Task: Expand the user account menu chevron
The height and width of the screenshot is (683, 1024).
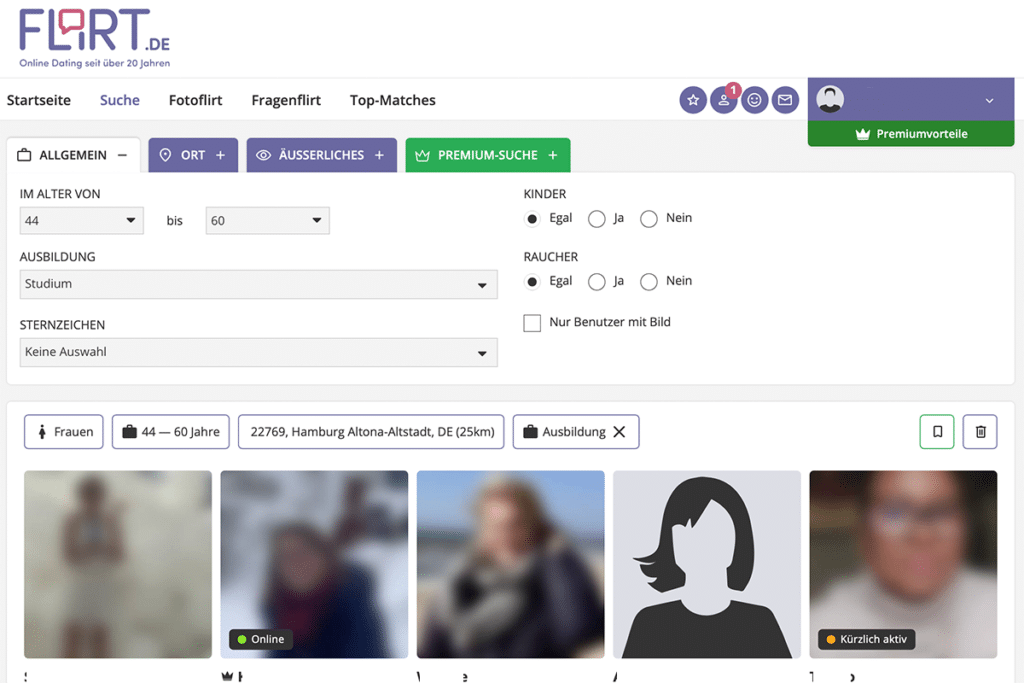Action: click(x=989, y=100)
